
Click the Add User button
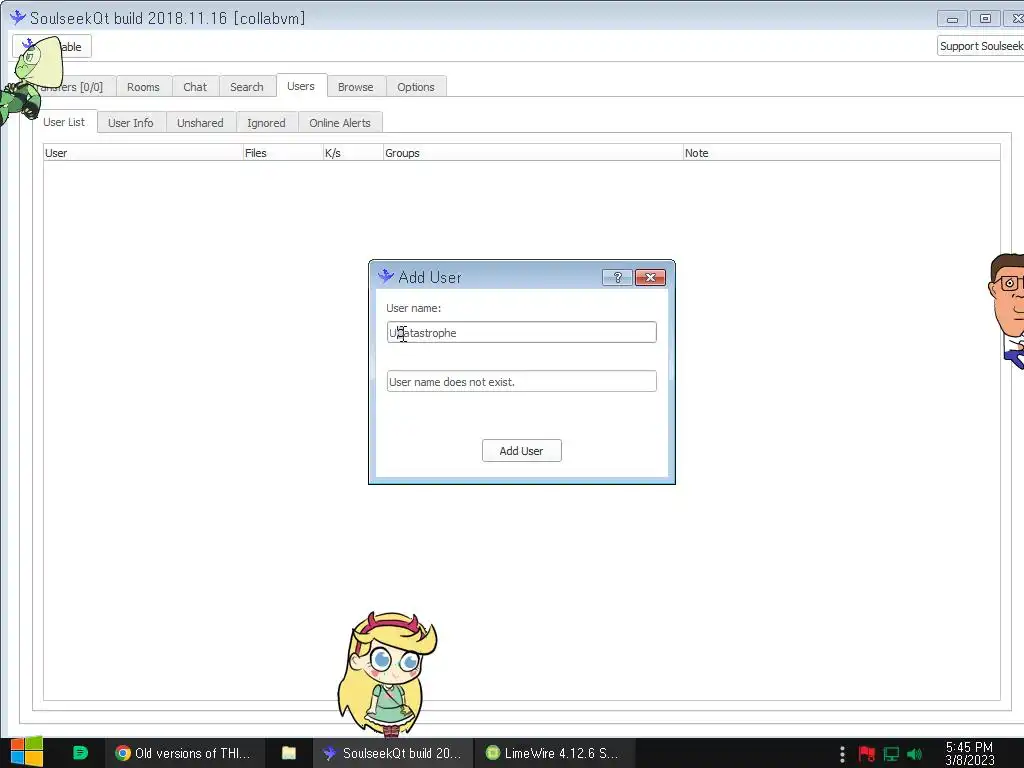coord(521,451)
